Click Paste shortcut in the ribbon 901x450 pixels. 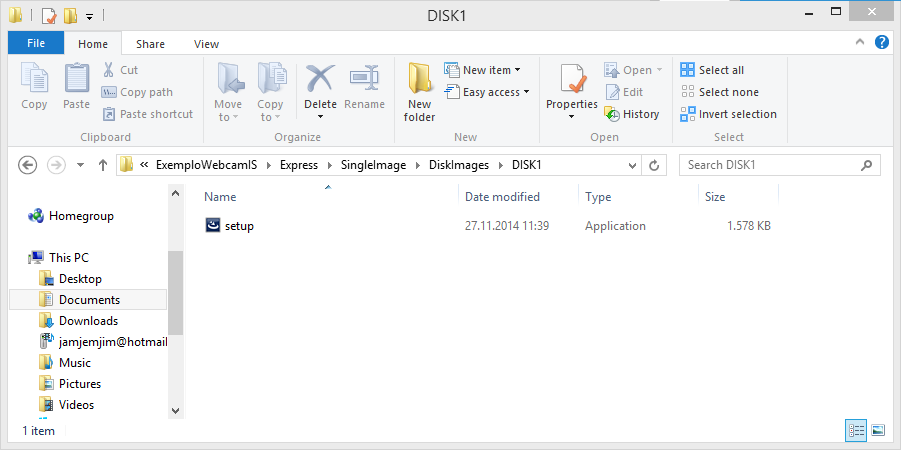pos(148,114)
